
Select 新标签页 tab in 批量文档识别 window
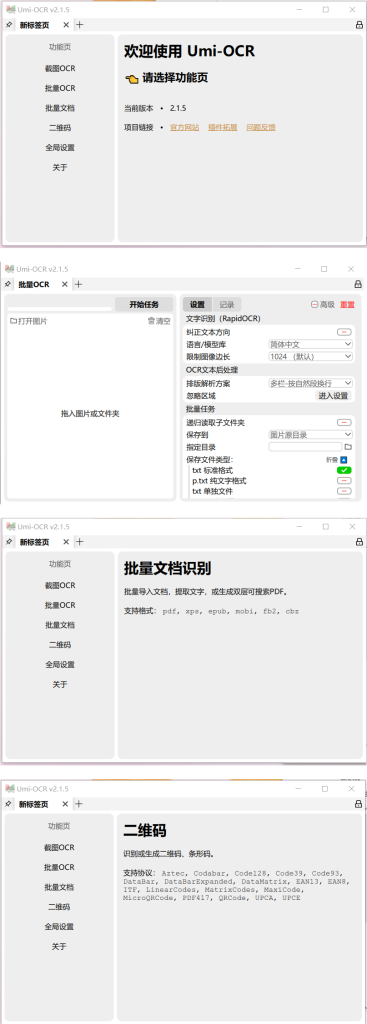point(35,542)
